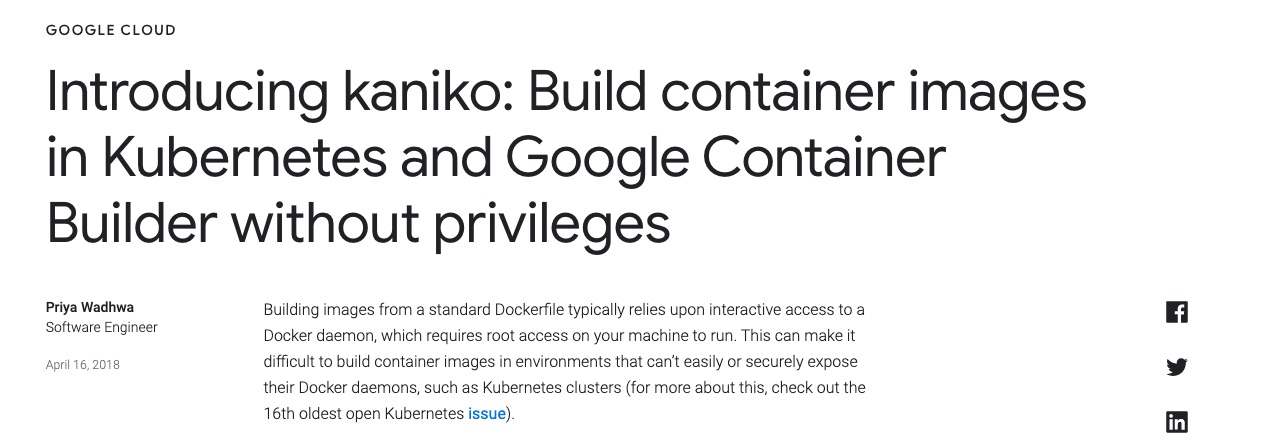Click author name Priya Wadhwa

[x=91, y=307]
